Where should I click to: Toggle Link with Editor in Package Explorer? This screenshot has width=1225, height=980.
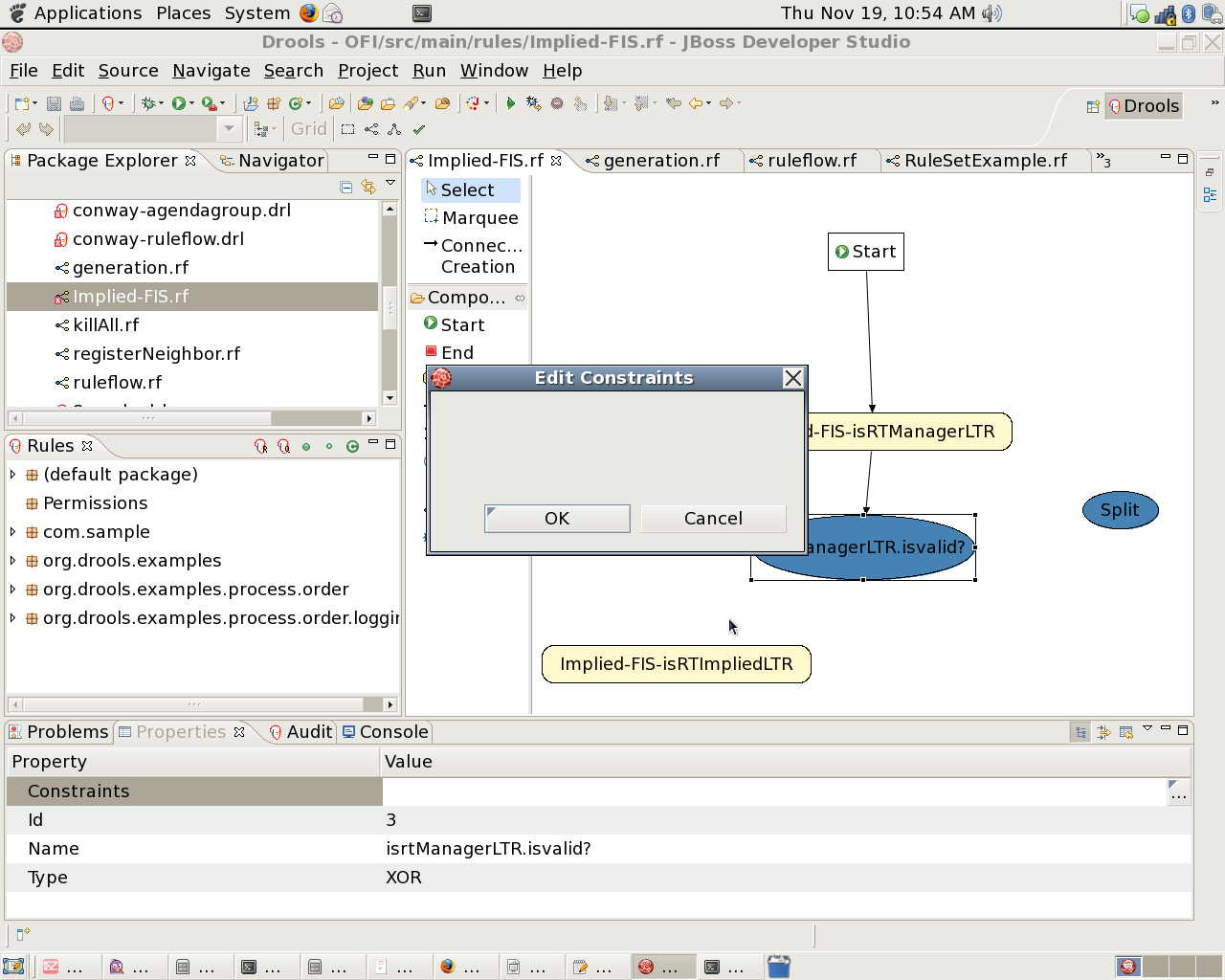[368, 188]
